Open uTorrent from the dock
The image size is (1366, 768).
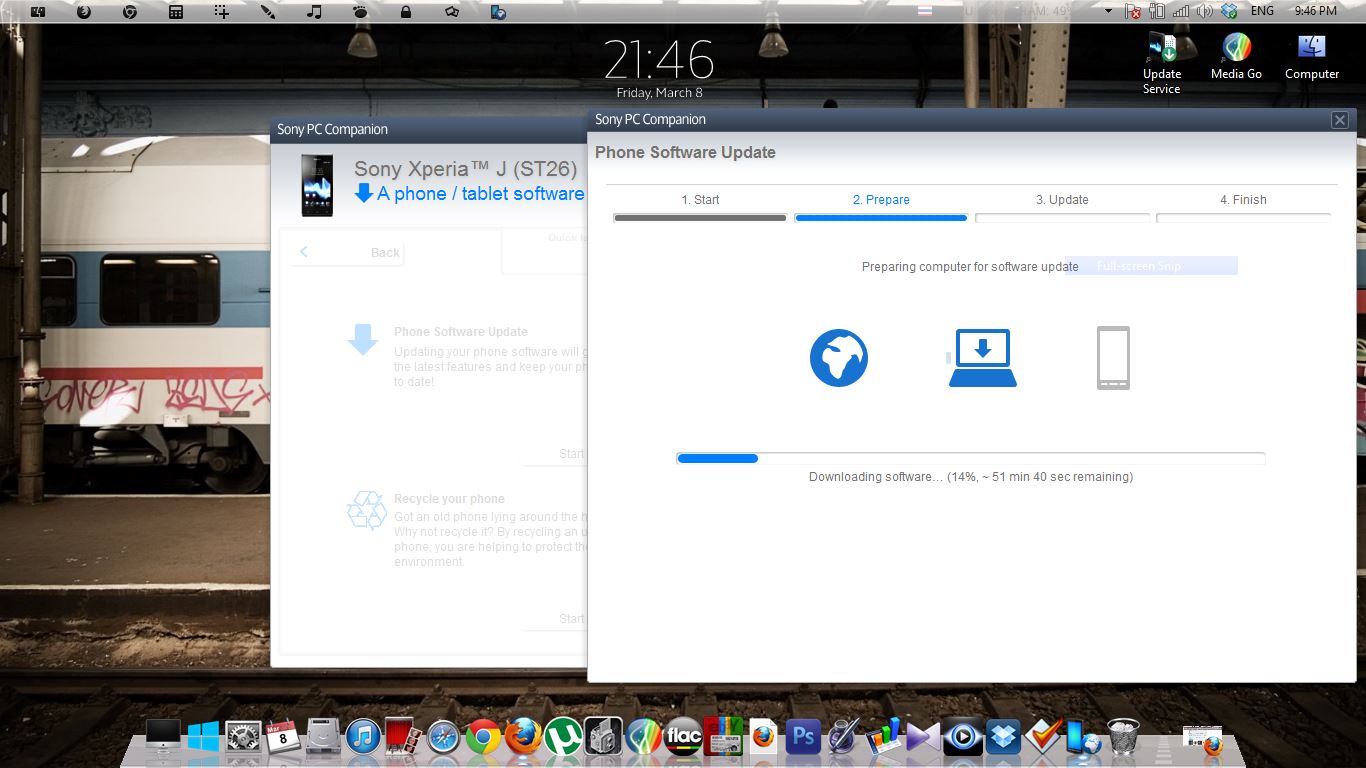pyautogui.click(x=563, y=738)
